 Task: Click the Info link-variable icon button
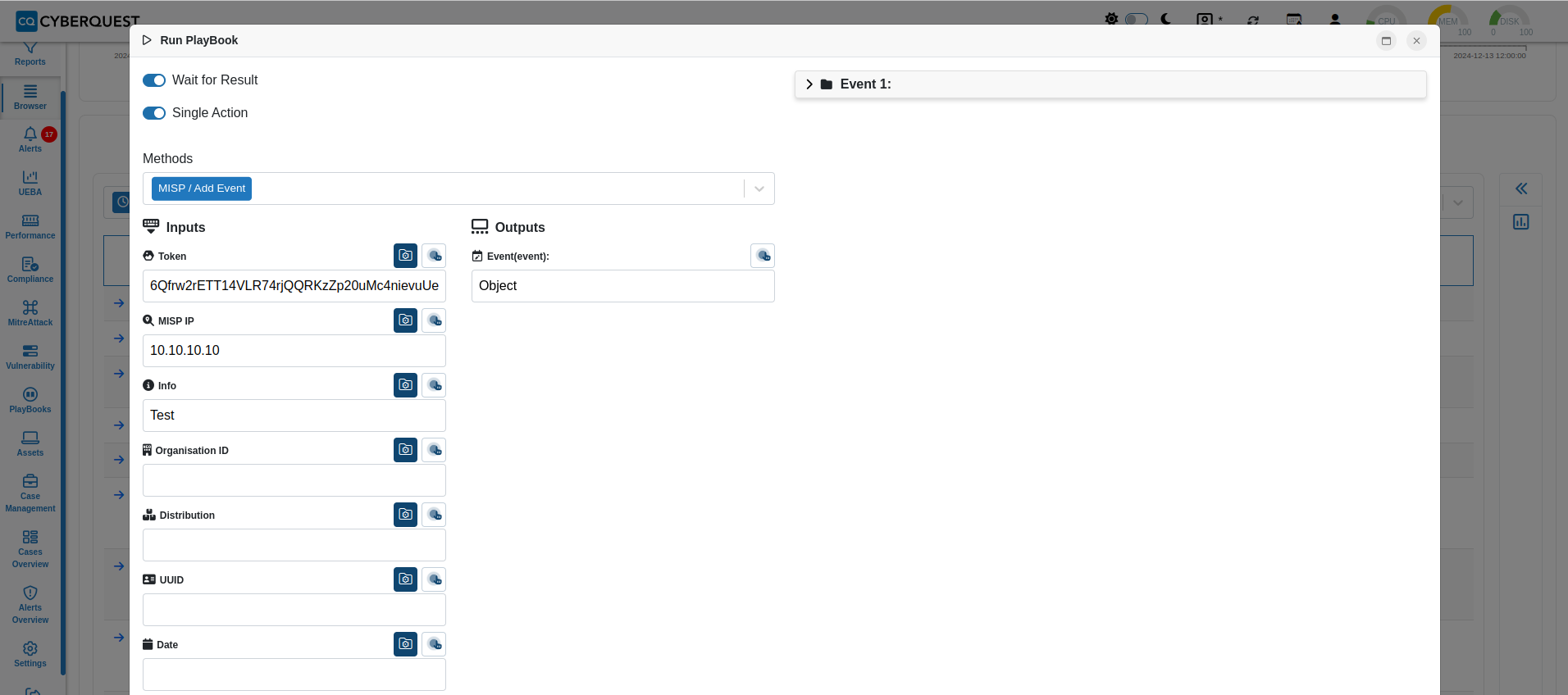pos(434,385)
